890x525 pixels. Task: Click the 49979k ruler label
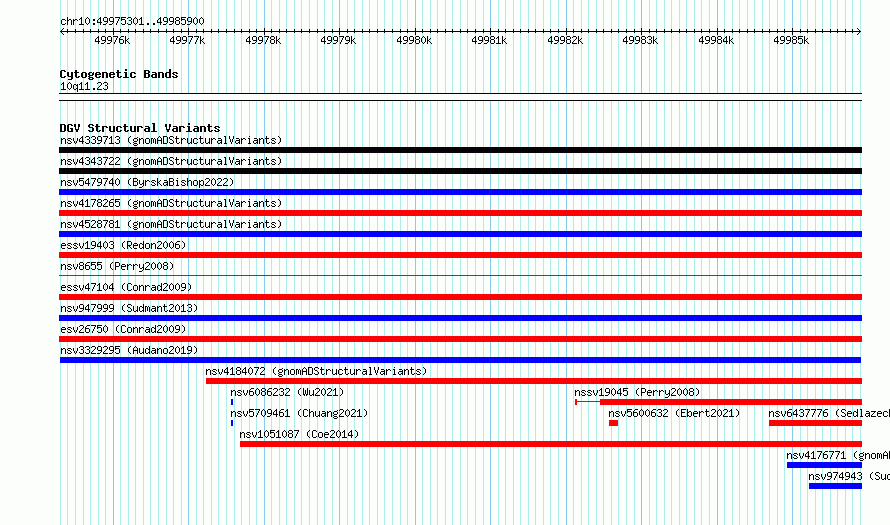coord(338,40)
